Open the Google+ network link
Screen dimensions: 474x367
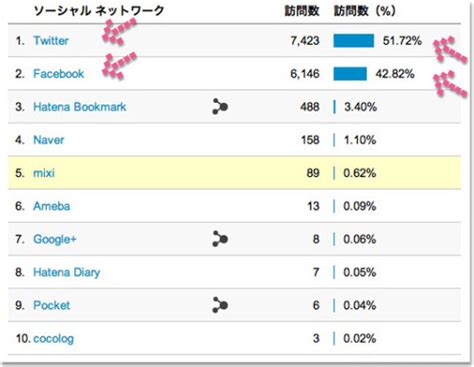[55, 239]
